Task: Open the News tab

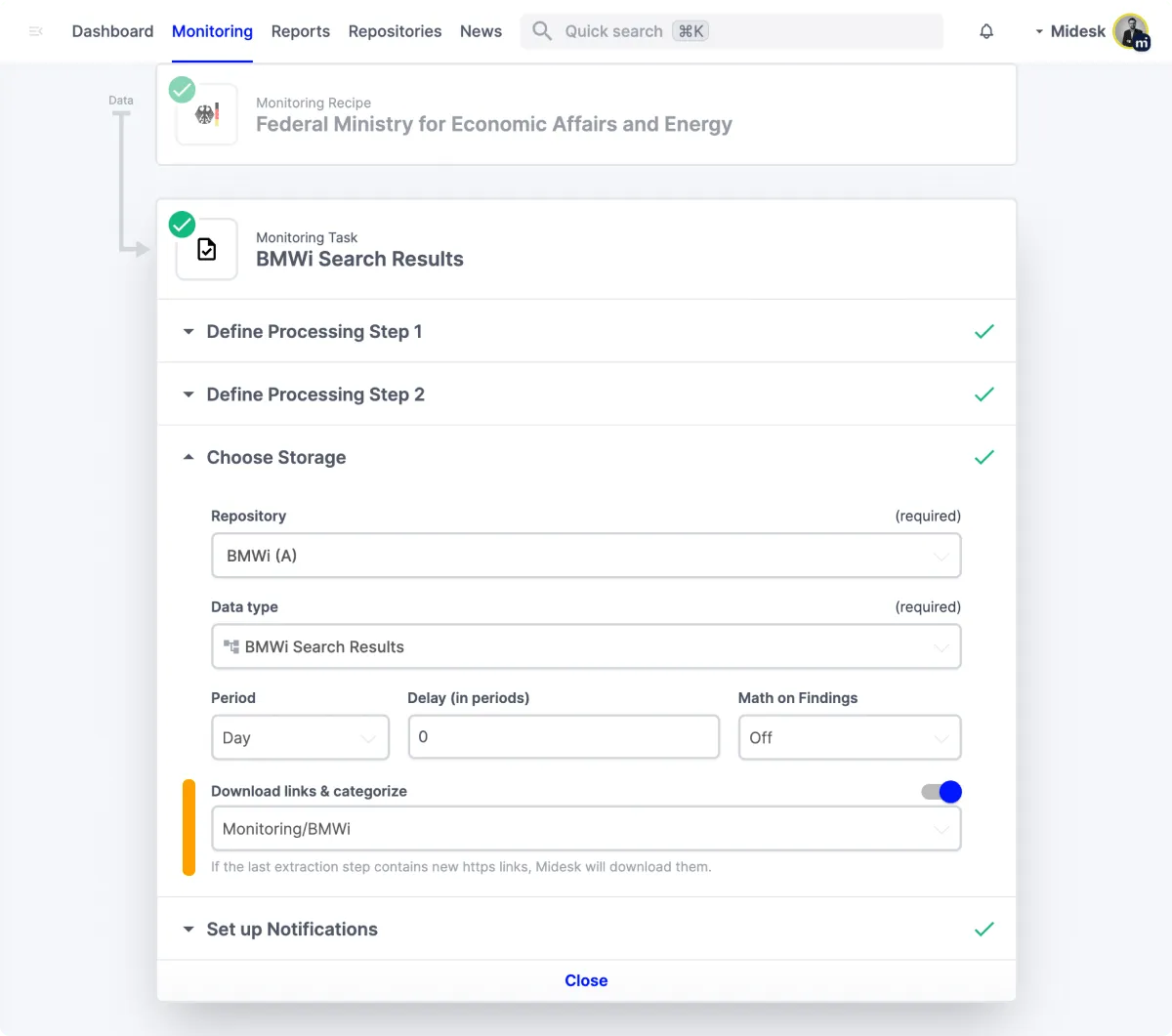Action: (x=481, y=31)
